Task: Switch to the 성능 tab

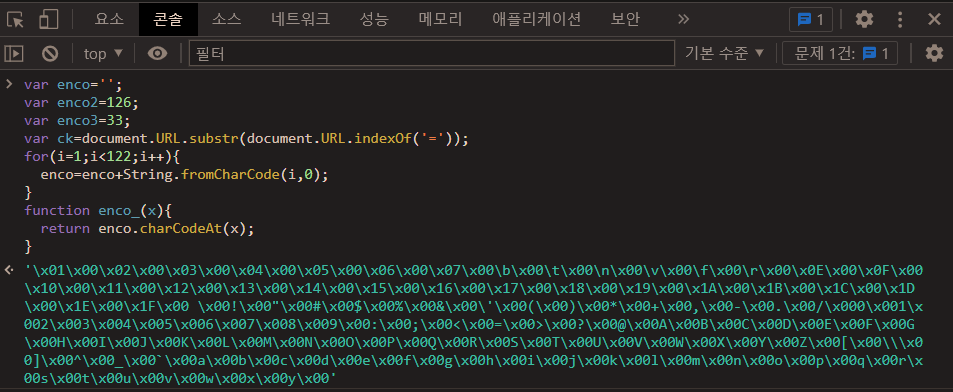Action: (x=374, y=19)
